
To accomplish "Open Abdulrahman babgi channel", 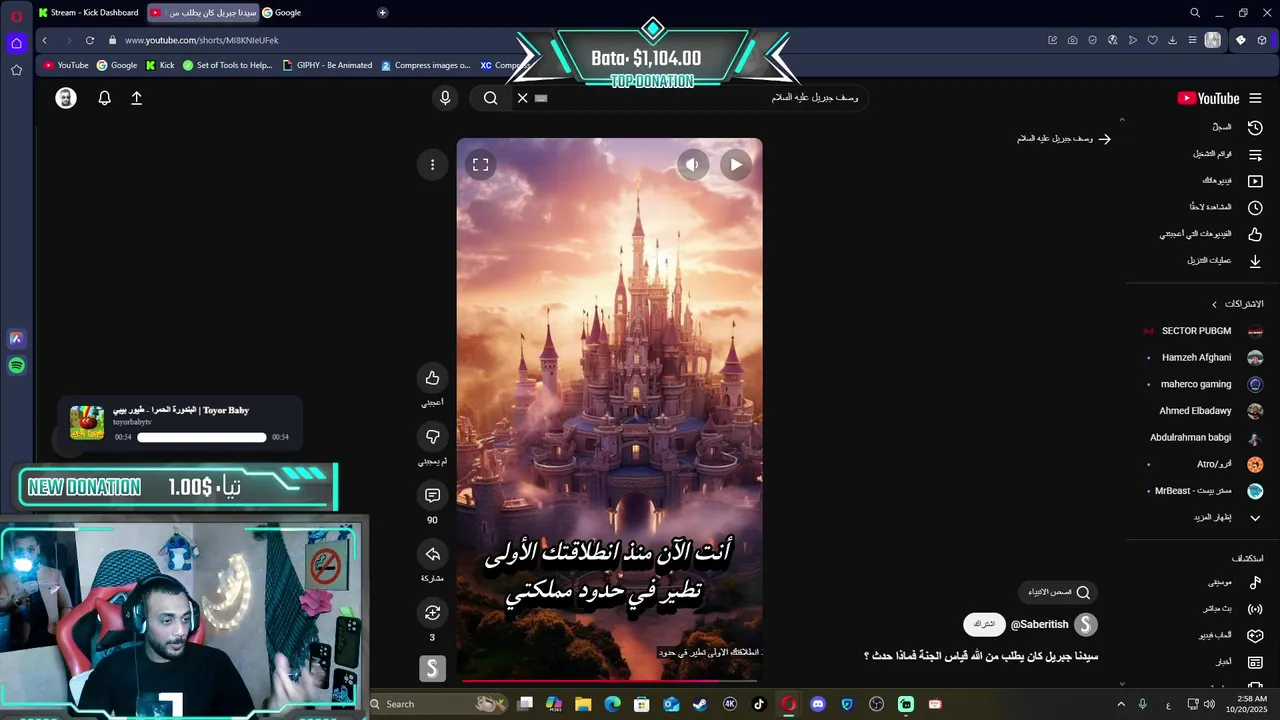I will coord(1204,438).
